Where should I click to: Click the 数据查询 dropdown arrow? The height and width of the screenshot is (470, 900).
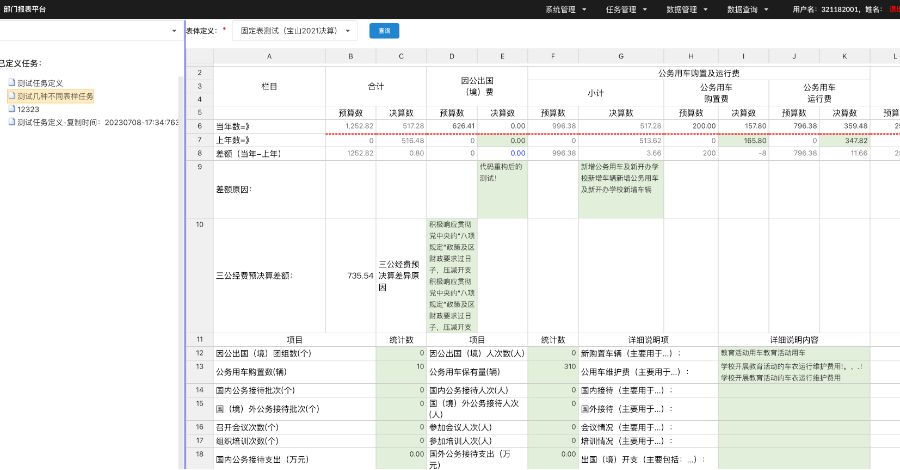pos(766,10)
